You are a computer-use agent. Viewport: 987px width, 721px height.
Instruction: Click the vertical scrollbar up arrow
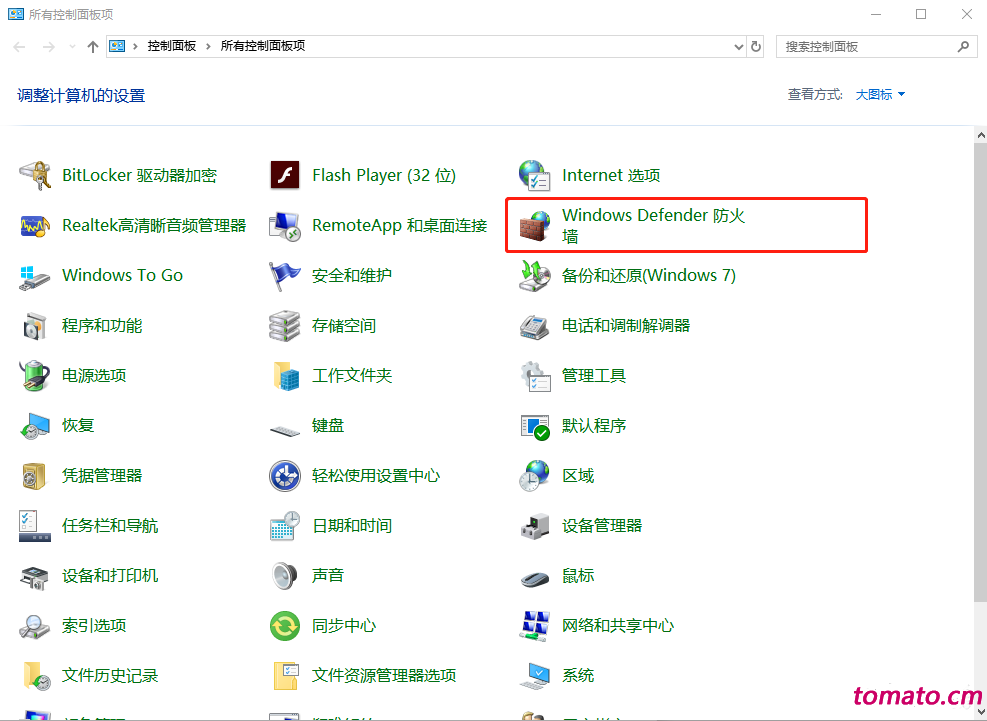point(980,134)
